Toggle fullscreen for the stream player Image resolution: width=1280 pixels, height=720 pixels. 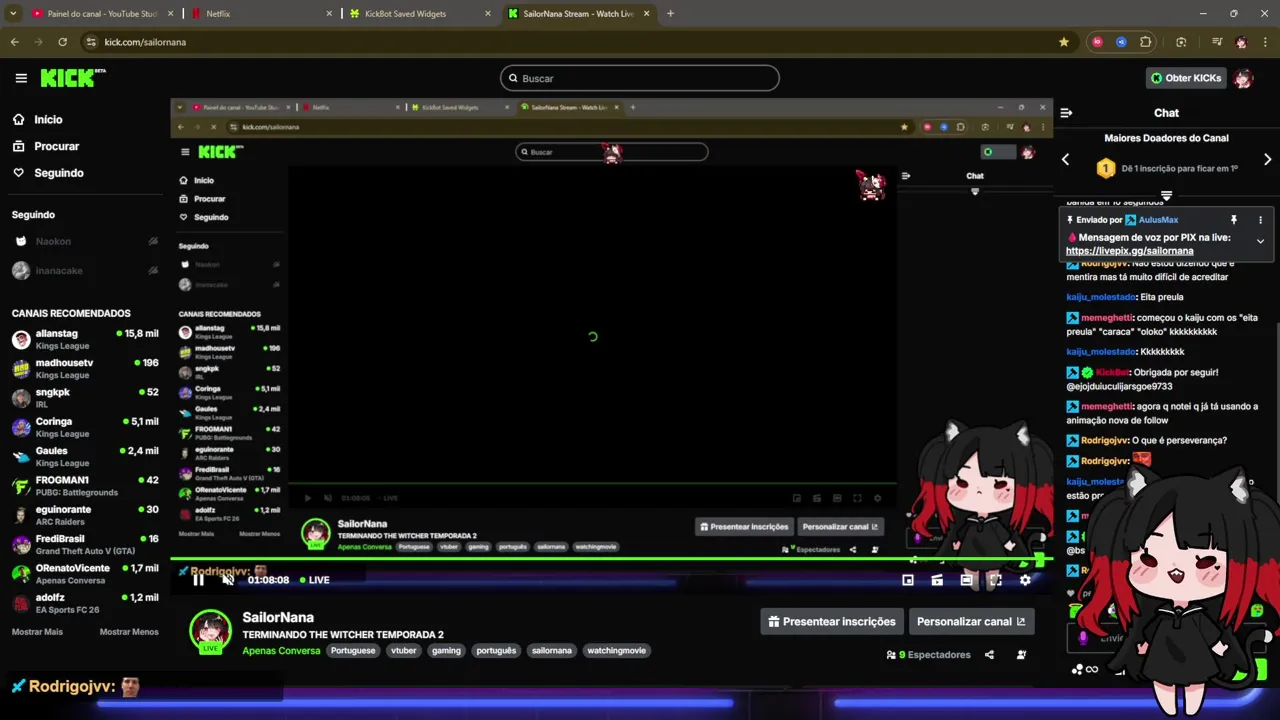click(x=995, y=580)
